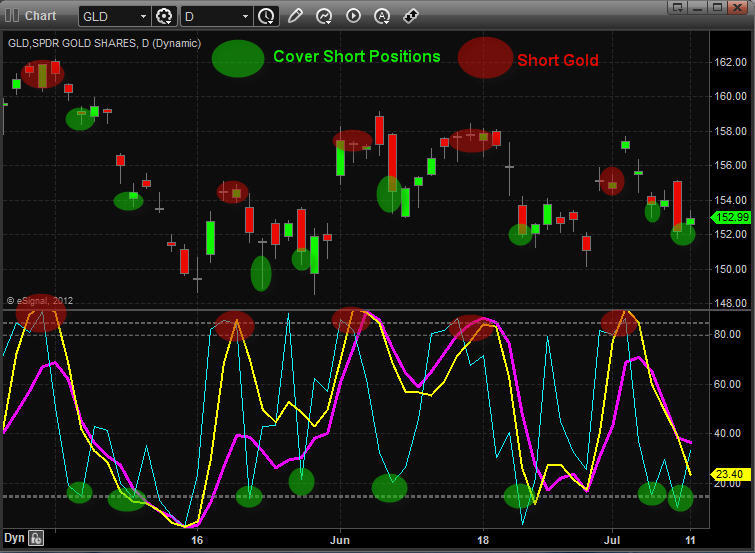This screenshot has width=755, height=553.
Task: Click the 'Cover Short Positions' text
Action: 356,57
